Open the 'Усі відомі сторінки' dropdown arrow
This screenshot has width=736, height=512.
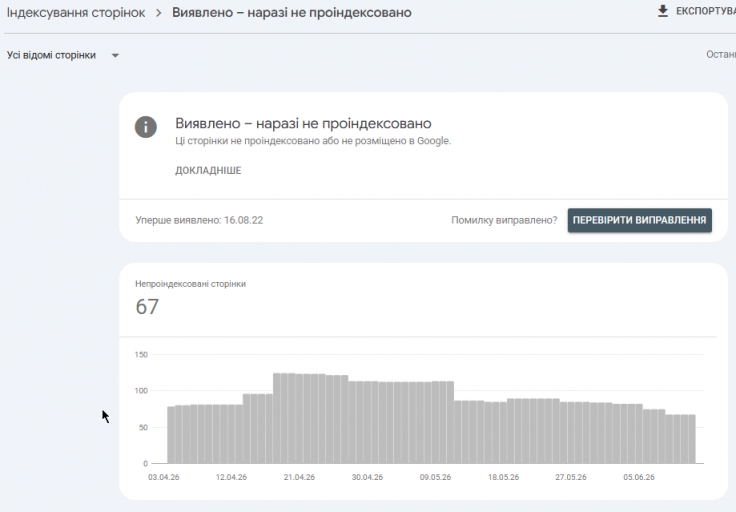pos(115,55)
